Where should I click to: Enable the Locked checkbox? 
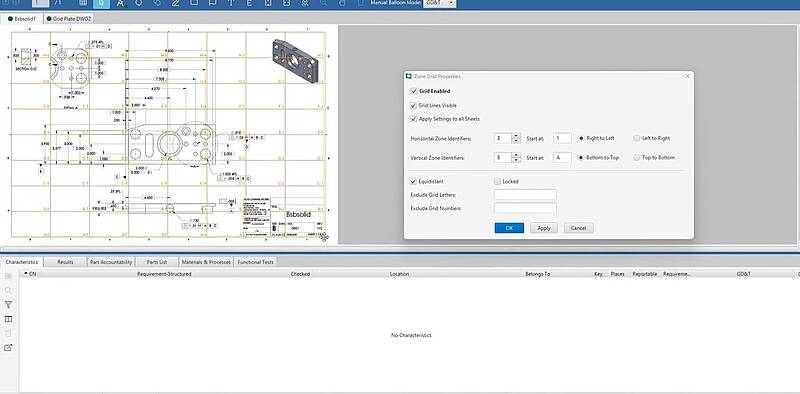[497, 181]
